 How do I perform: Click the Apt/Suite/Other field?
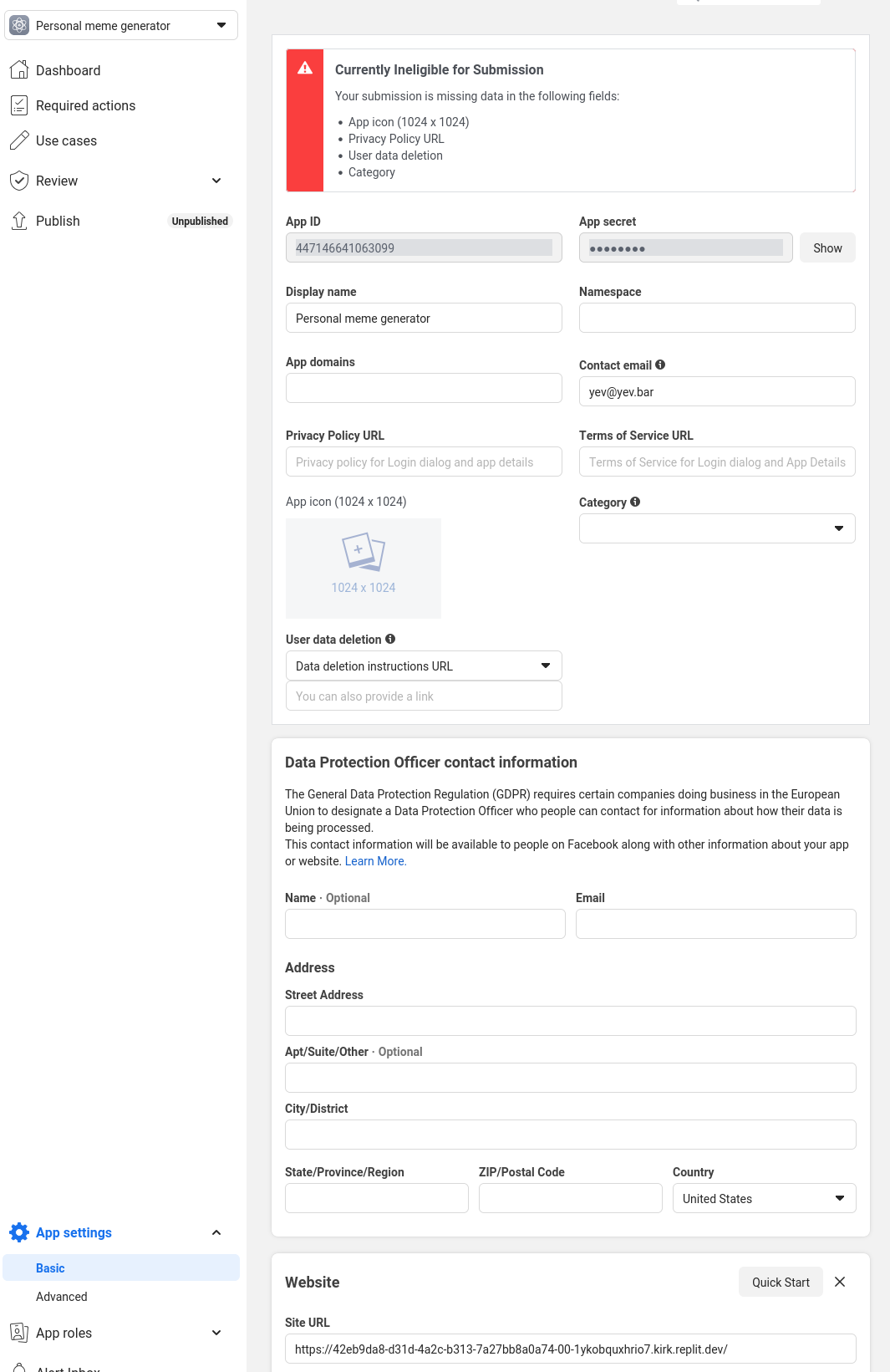571,1078
